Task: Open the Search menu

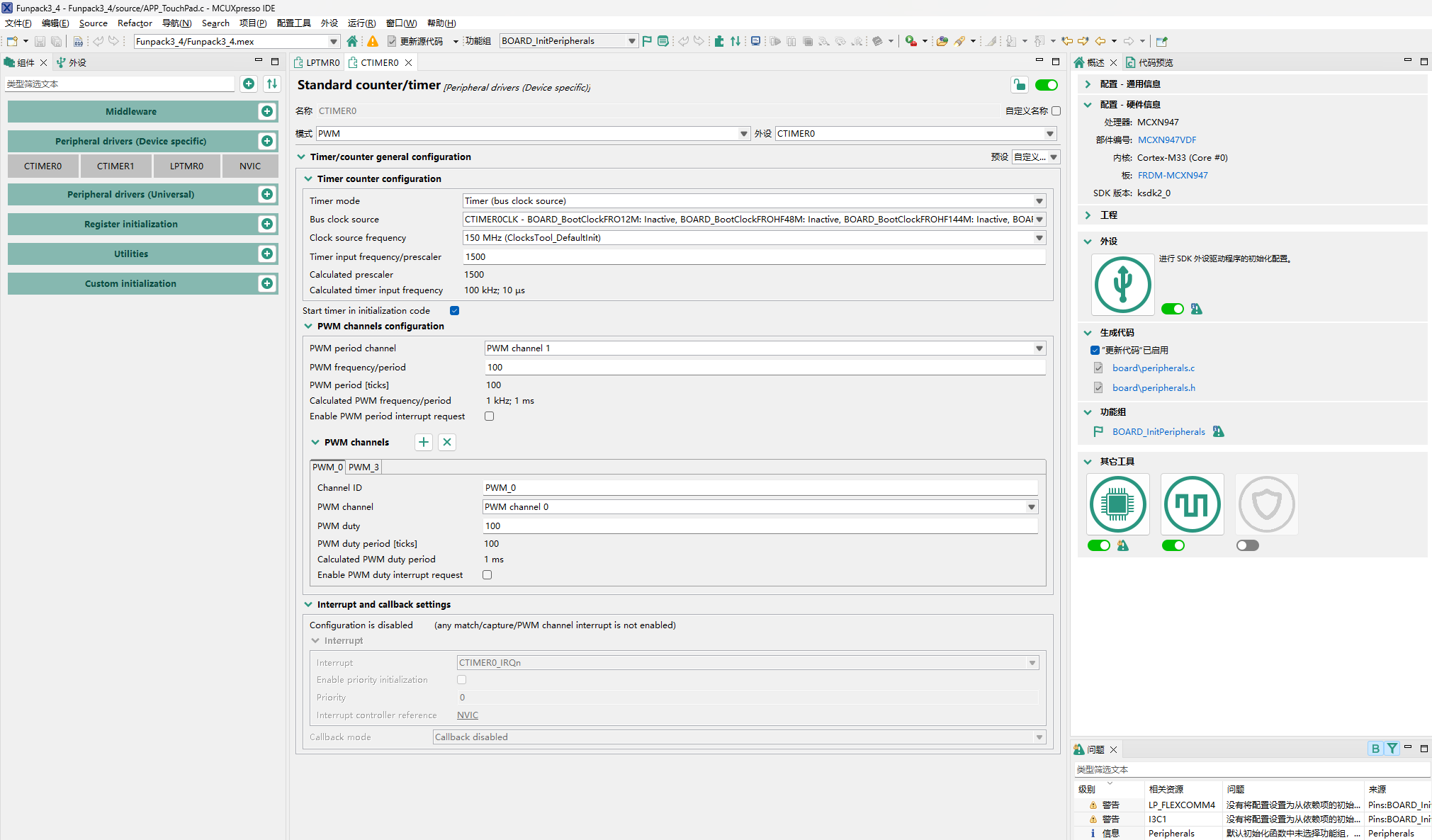Action: (x=215, y=23)
